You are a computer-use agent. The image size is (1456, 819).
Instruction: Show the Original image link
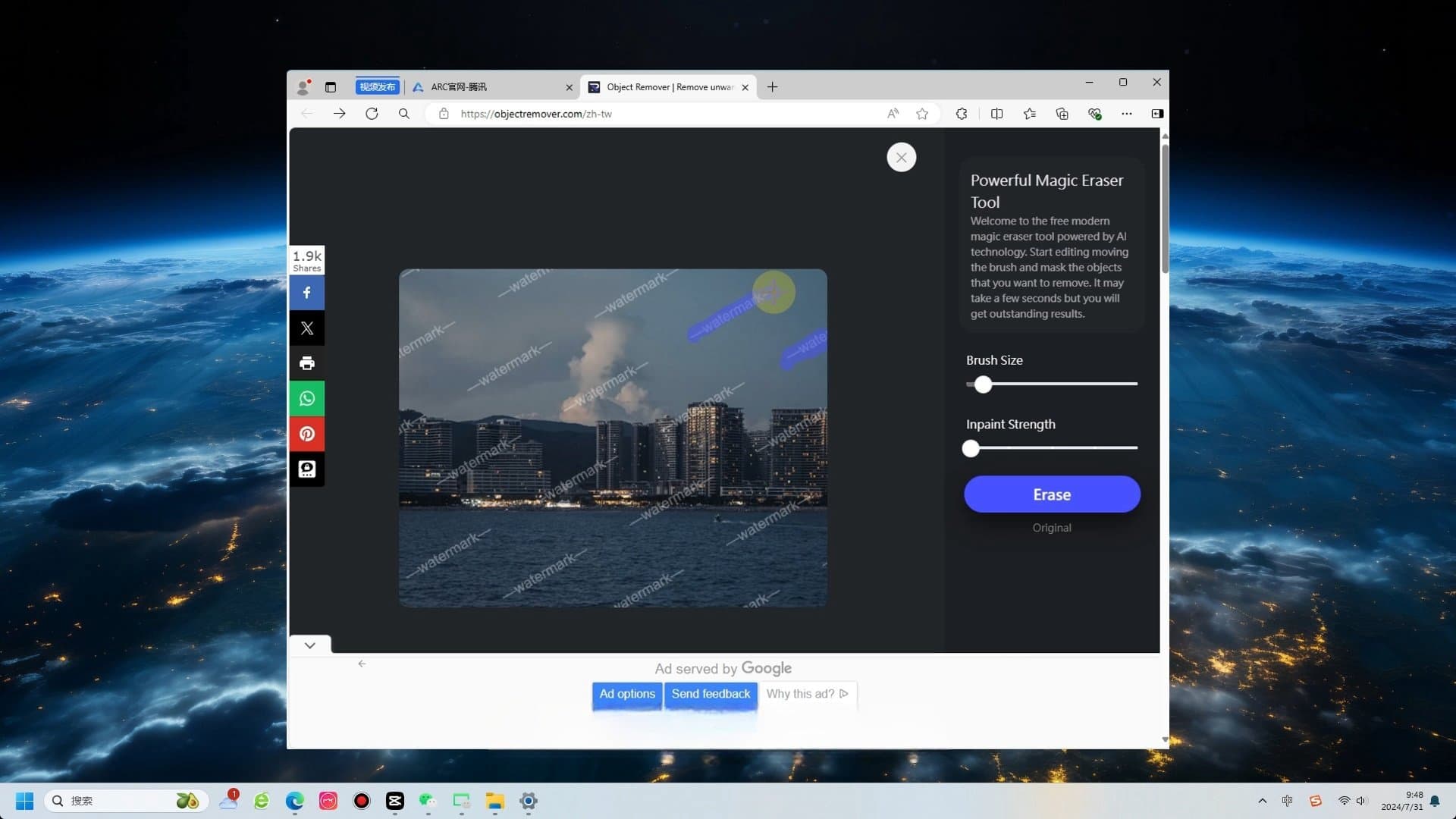[1051, 528]
